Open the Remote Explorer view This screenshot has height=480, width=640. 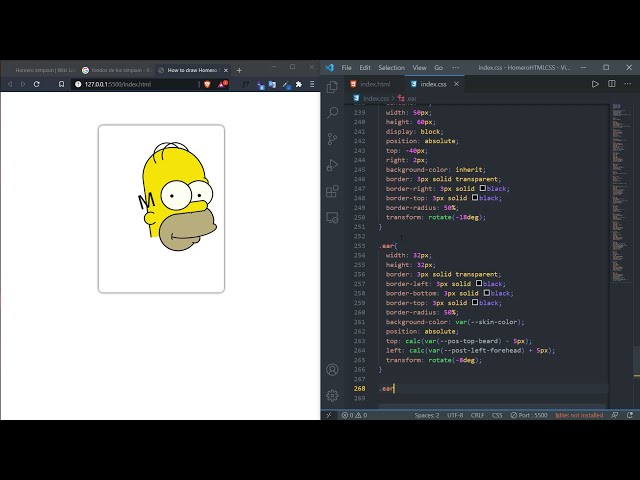[332, 218]
